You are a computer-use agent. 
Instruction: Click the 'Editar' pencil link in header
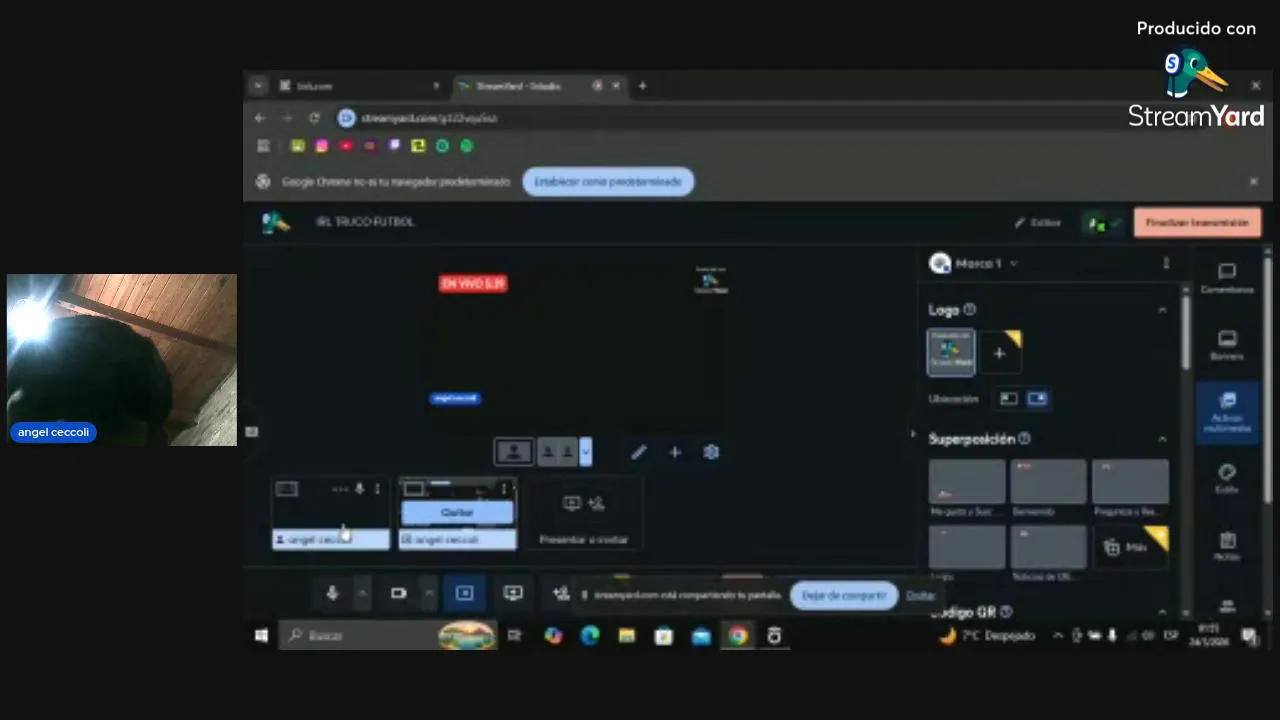1037,223
